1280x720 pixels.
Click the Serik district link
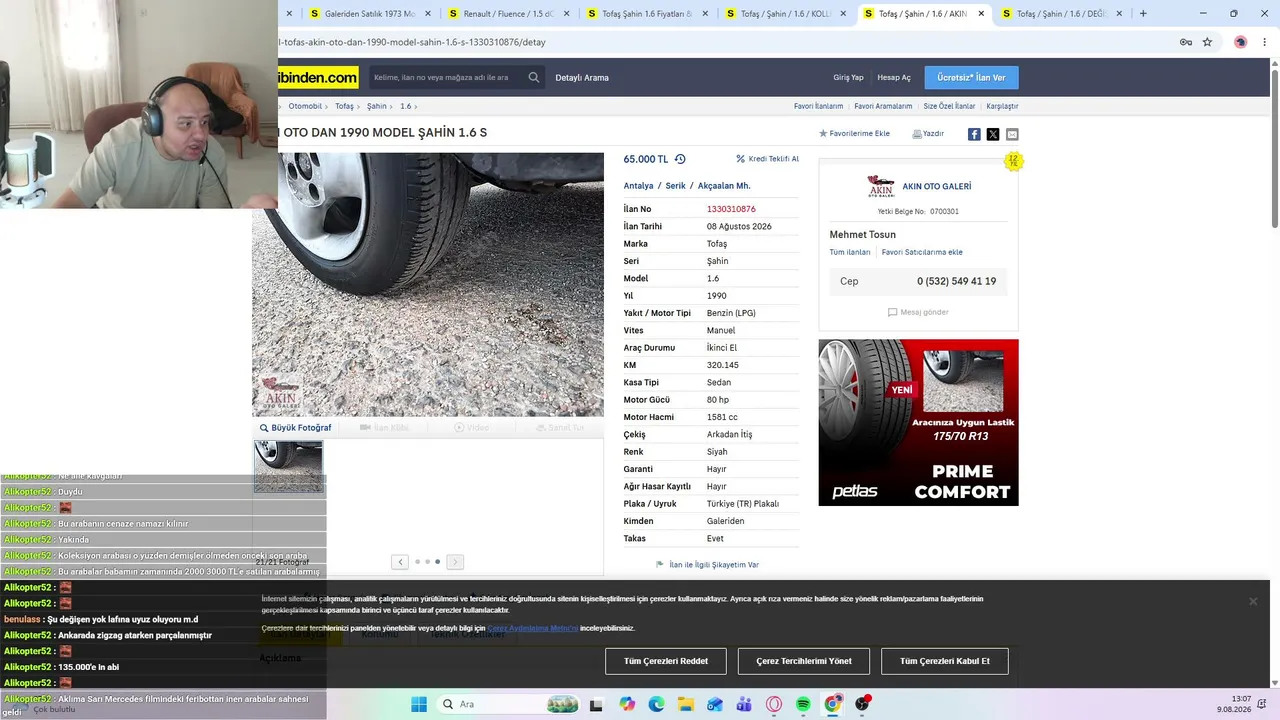pyautogui.click(x=675, y=186)
